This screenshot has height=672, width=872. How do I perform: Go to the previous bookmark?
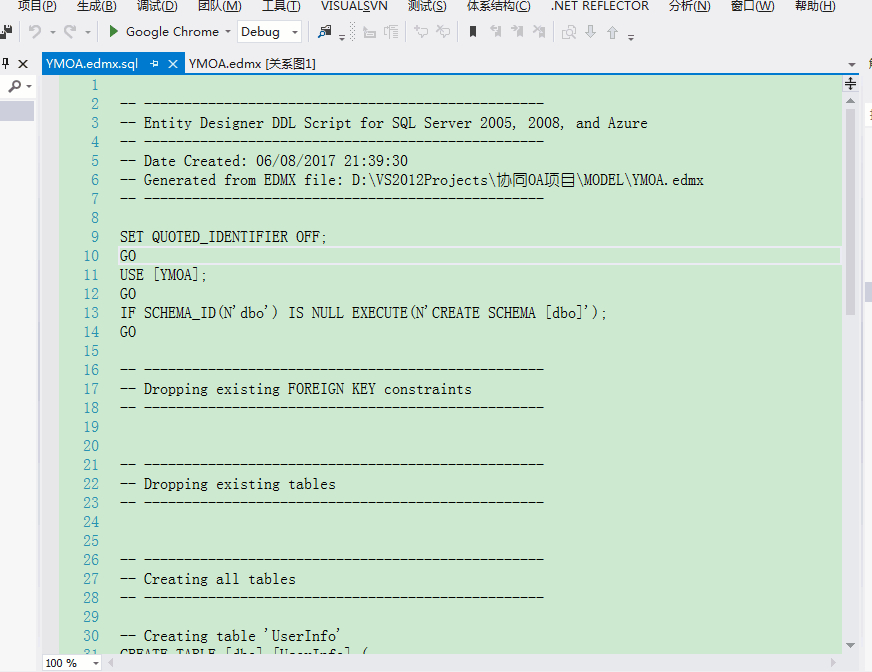496,32
